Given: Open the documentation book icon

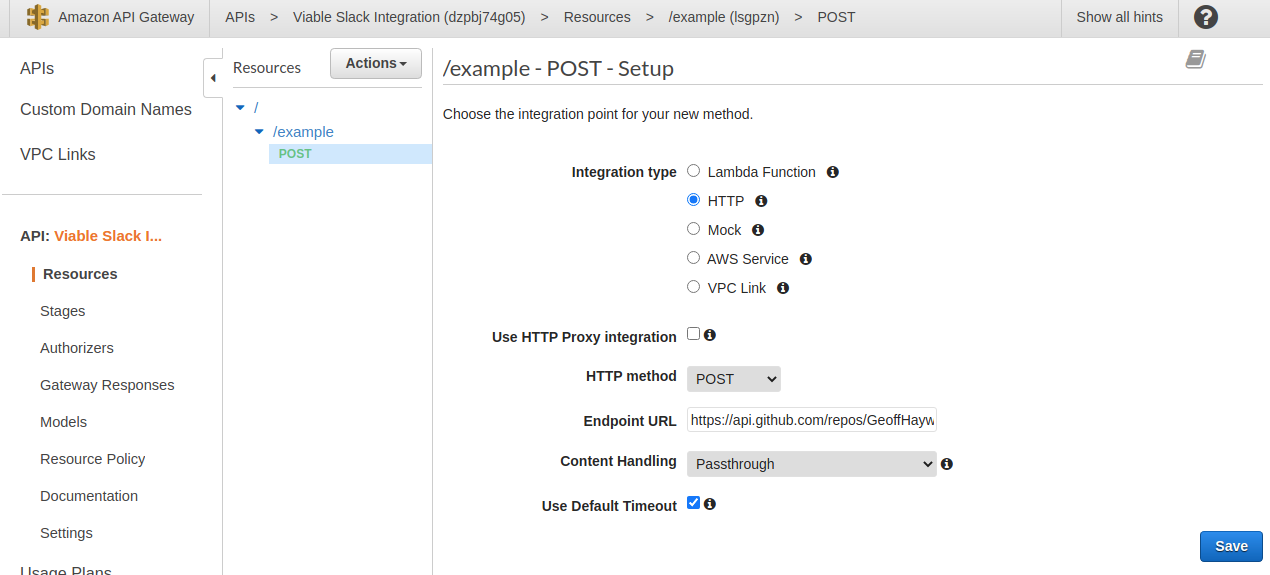Looking at the screenshot, I should [x=1196, y=60].
